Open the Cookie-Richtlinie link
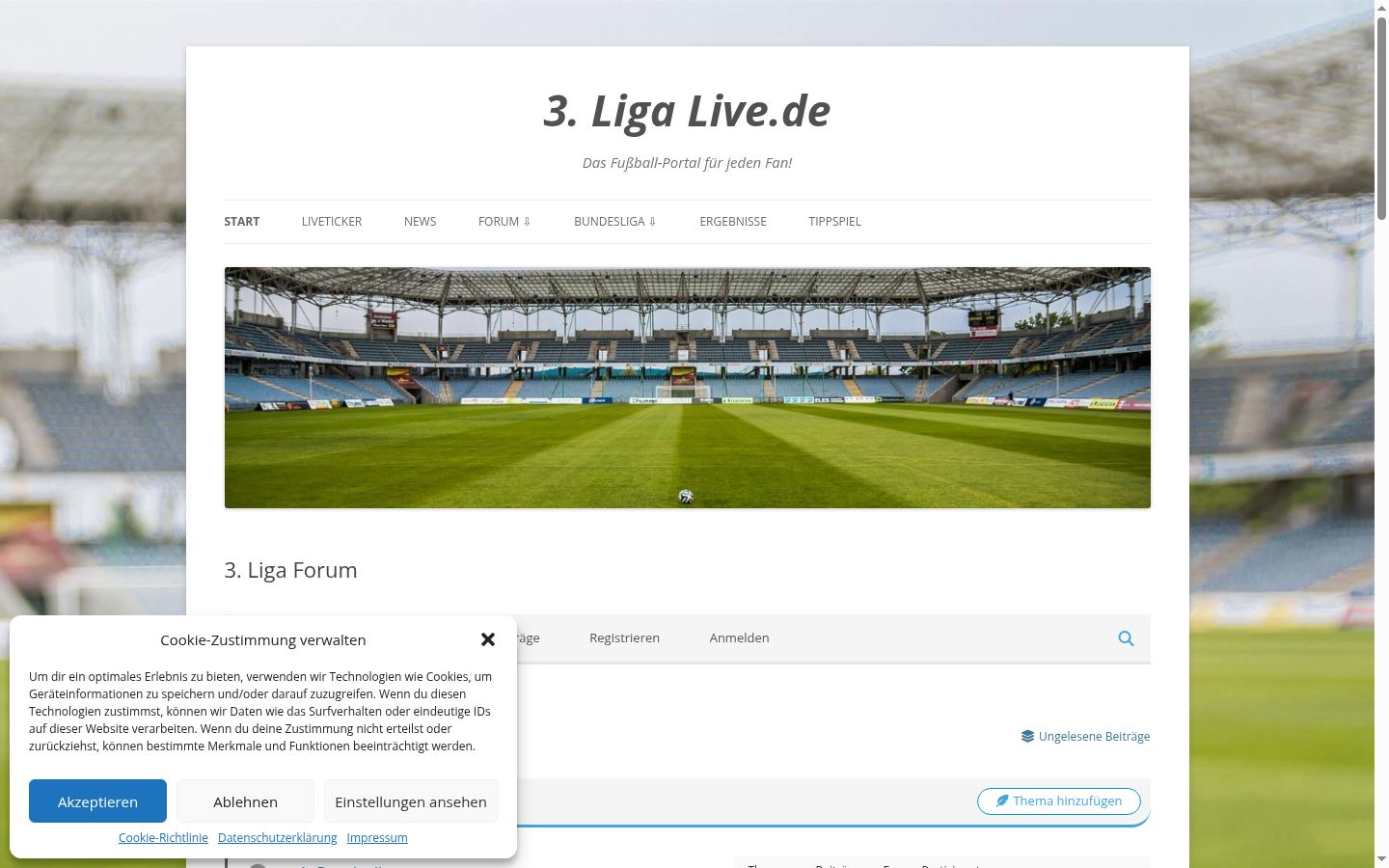Viewport: 1389px width, 868px height. 163,837
